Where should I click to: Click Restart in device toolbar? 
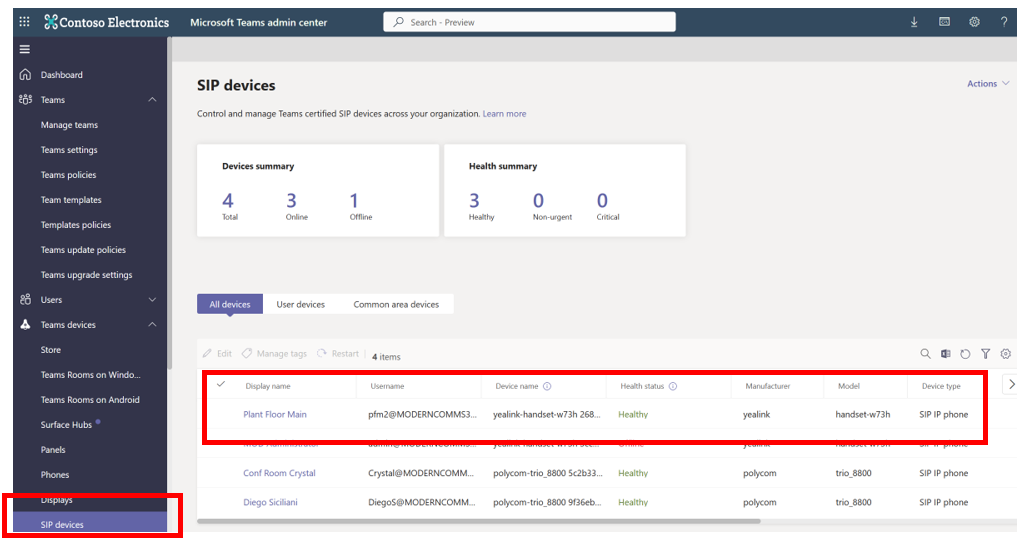pos(338,353)
